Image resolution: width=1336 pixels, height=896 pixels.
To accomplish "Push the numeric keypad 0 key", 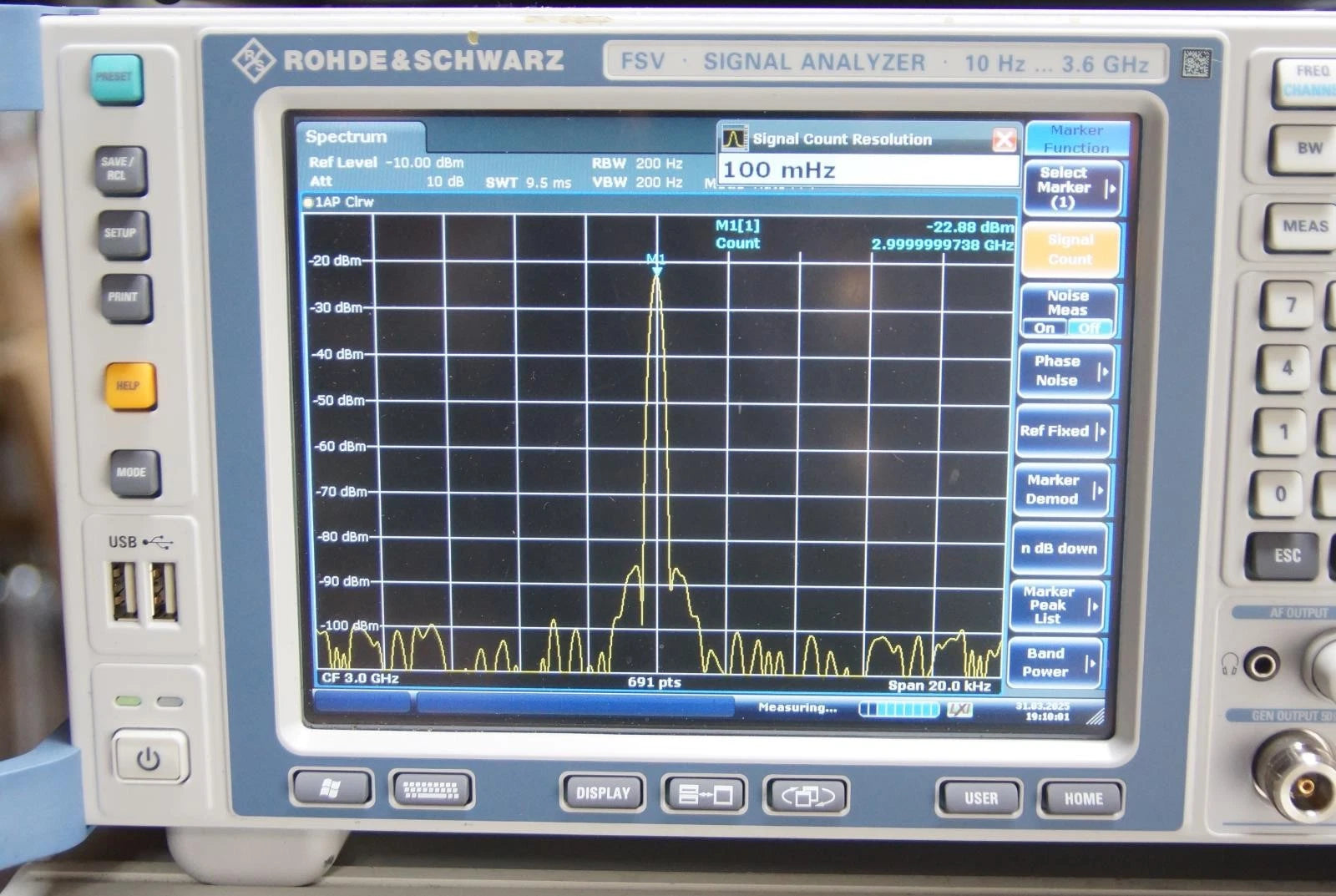I will pos(1279,494).
